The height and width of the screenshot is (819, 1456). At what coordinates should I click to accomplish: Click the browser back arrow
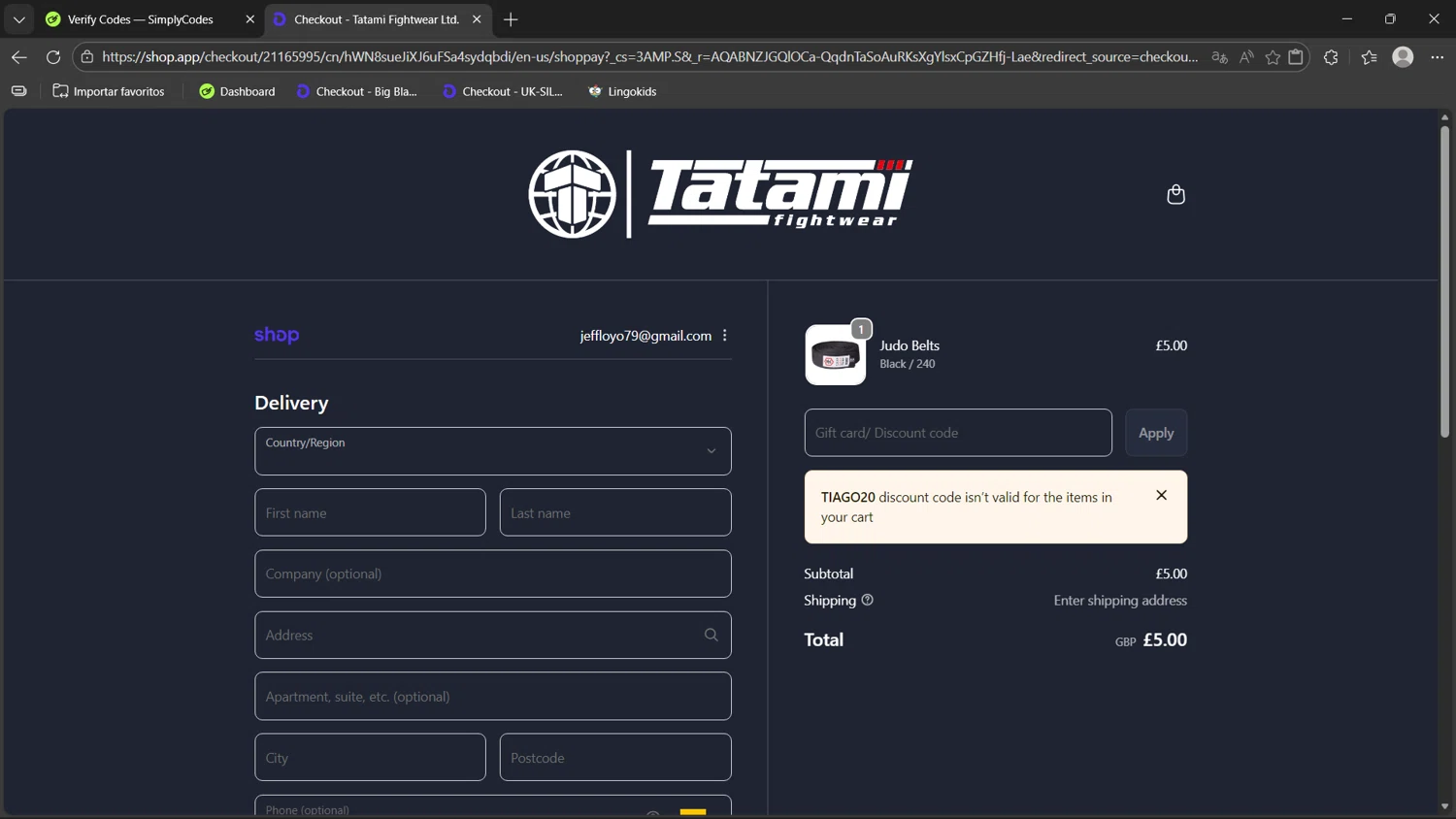pyautogui.click(x=18, y=57)
